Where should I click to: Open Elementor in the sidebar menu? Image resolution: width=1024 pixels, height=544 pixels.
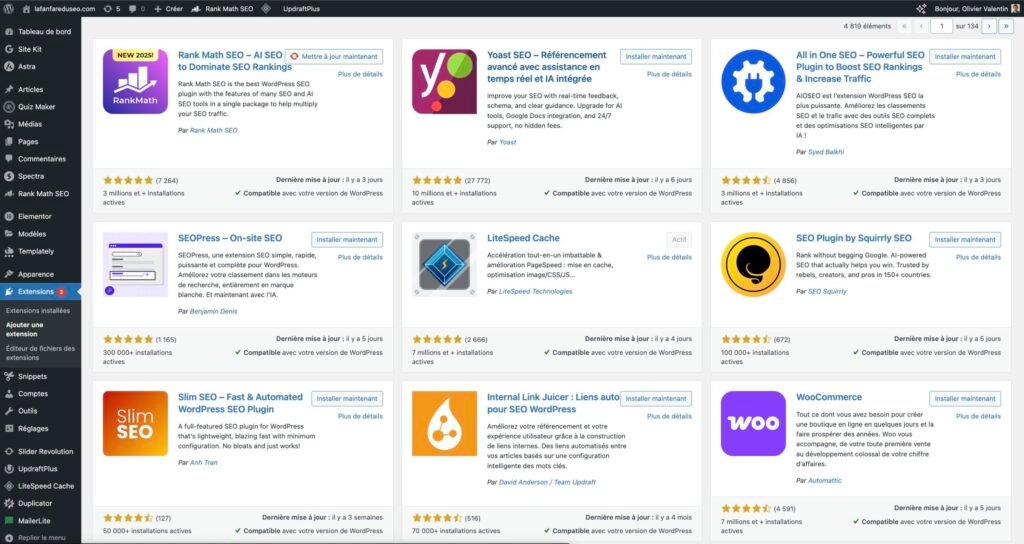pyautogui.click(x=34, y=216)
